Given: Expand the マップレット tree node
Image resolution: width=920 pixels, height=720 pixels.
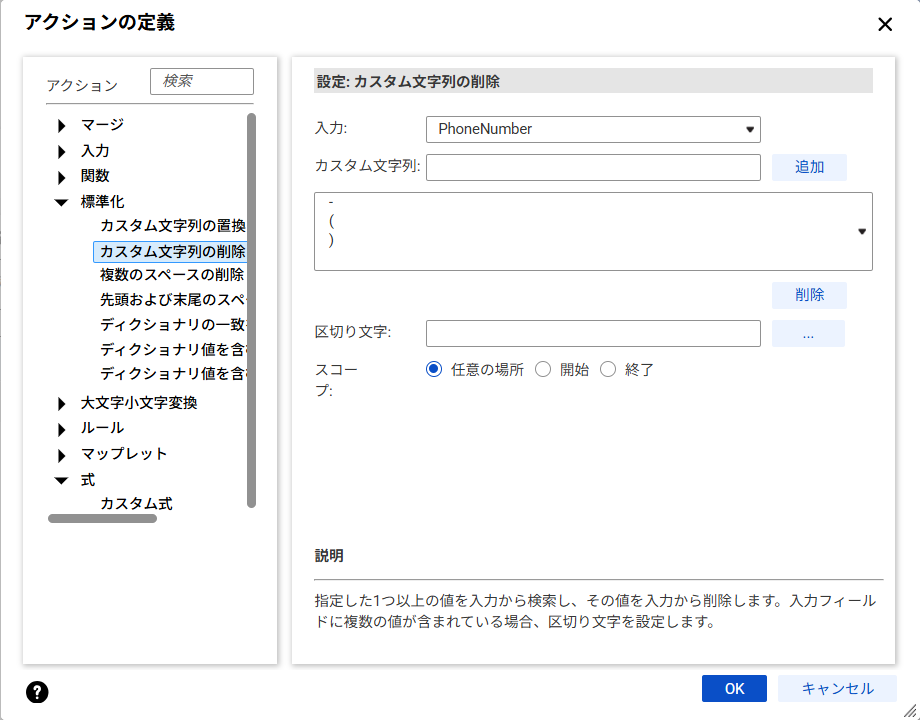Looking at the screenshot, I should click(62, 455).
